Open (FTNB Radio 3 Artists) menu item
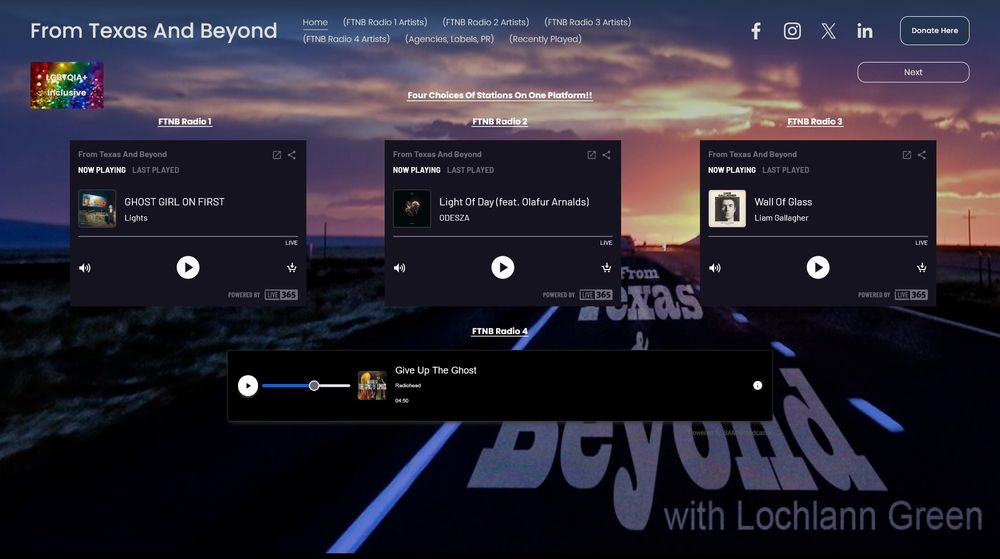Viewport: 1000px width, 559px height. 587,22
